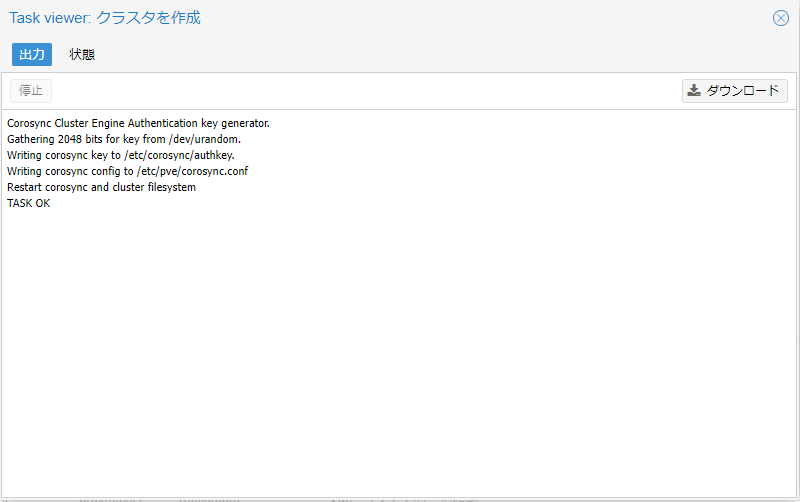Click the /dev/urandom text in log
This screenshot has width=800, height=502.
pyautogui.click(x=208, y=139)
